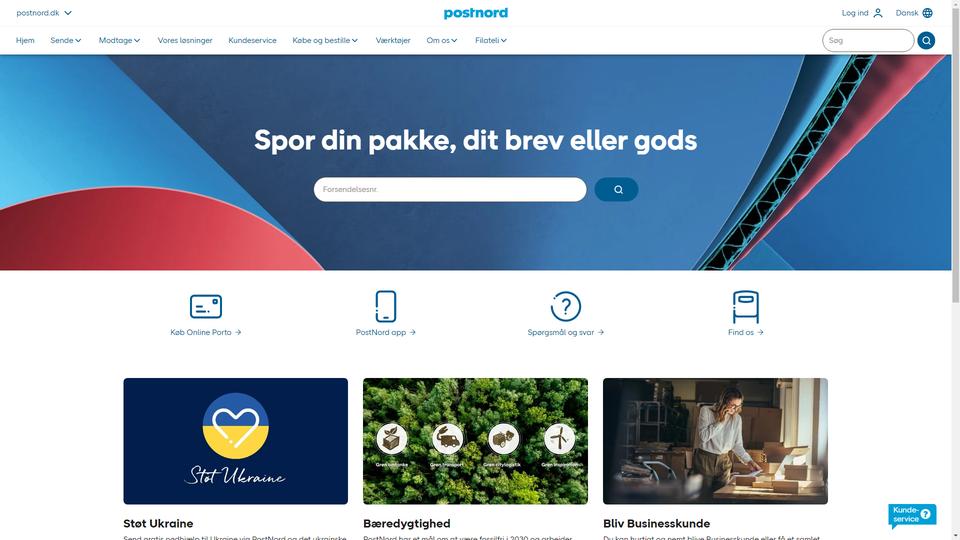This screenshot has width=960, height=540.
Task: Expand the Købe og bestille menu
Action: tap(325, 40)
